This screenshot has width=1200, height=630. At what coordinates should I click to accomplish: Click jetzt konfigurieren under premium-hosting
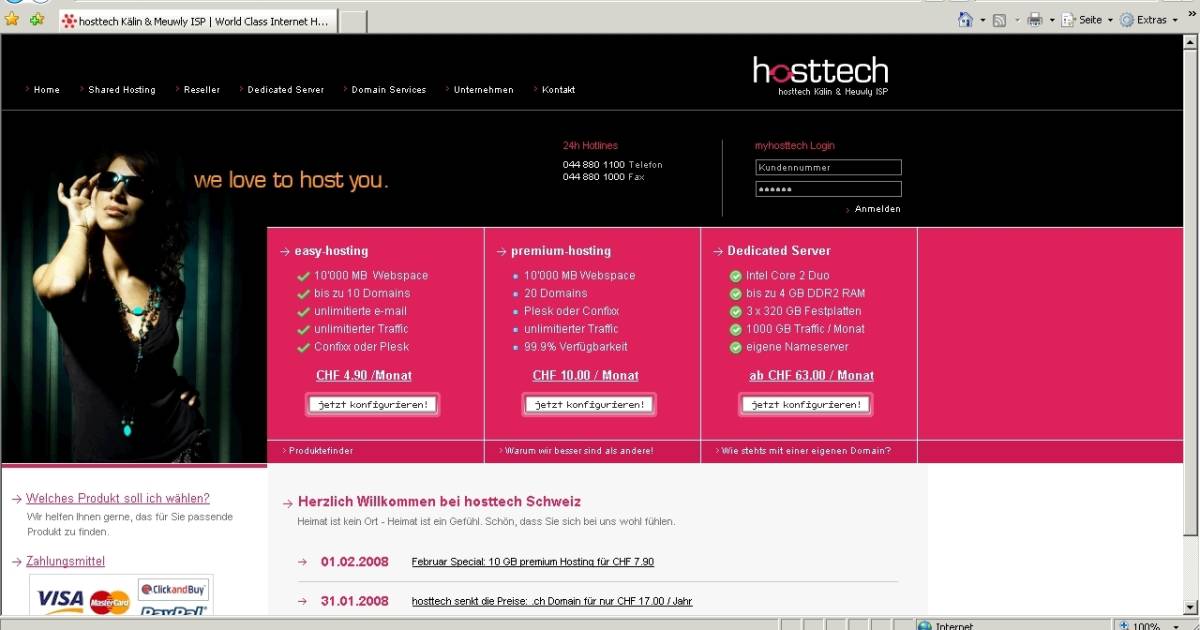[588, 404]
